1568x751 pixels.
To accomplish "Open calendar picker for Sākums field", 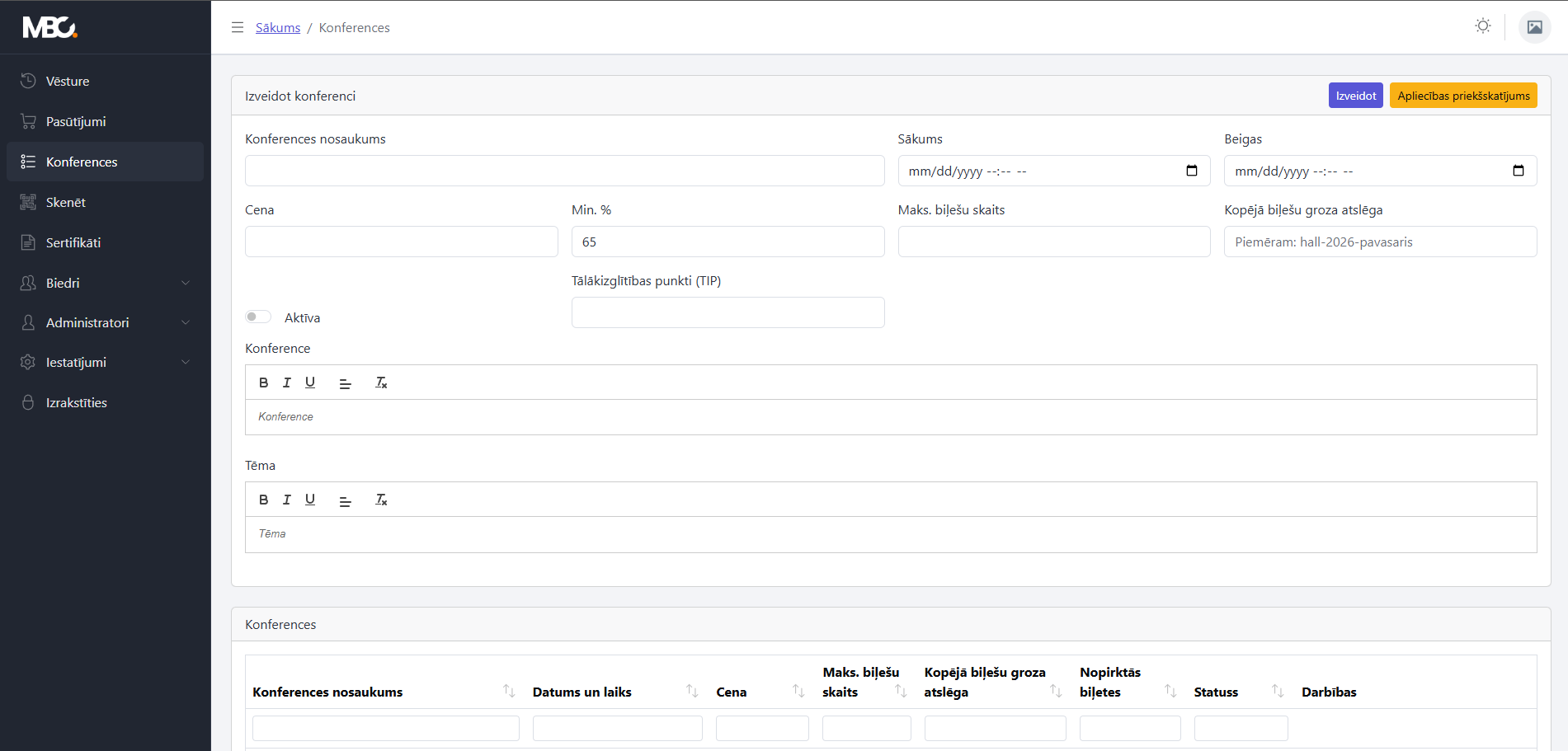I will [1191, 171].
